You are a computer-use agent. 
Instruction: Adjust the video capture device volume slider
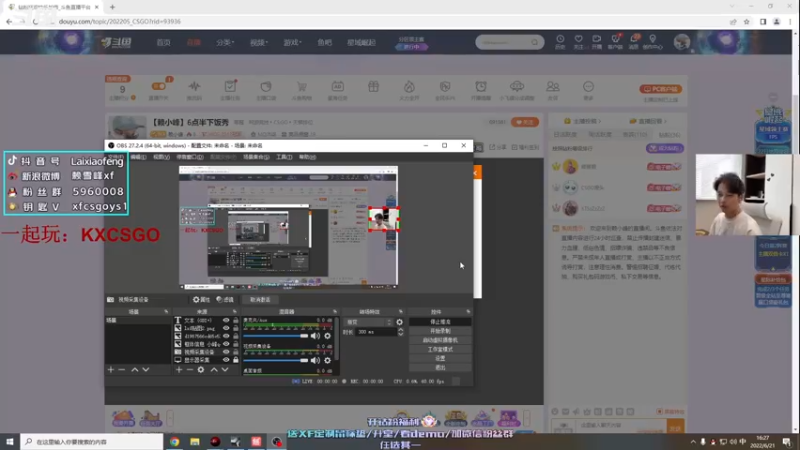tap(276, 360)
